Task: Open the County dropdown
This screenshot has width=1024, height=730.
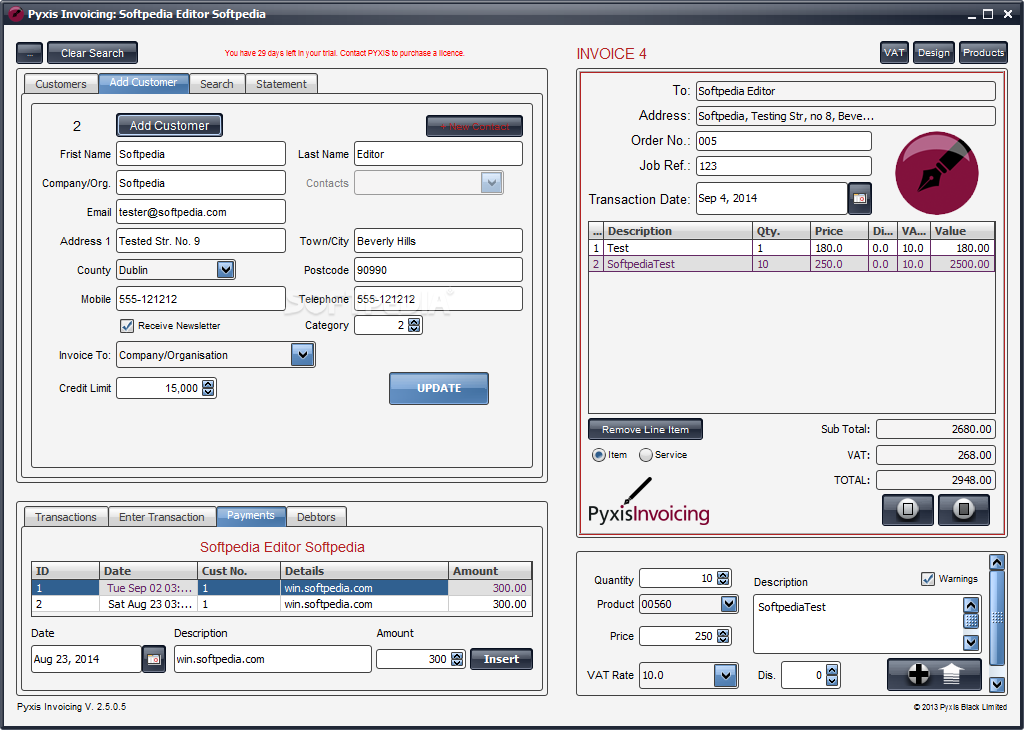Action: pos(225,270)
